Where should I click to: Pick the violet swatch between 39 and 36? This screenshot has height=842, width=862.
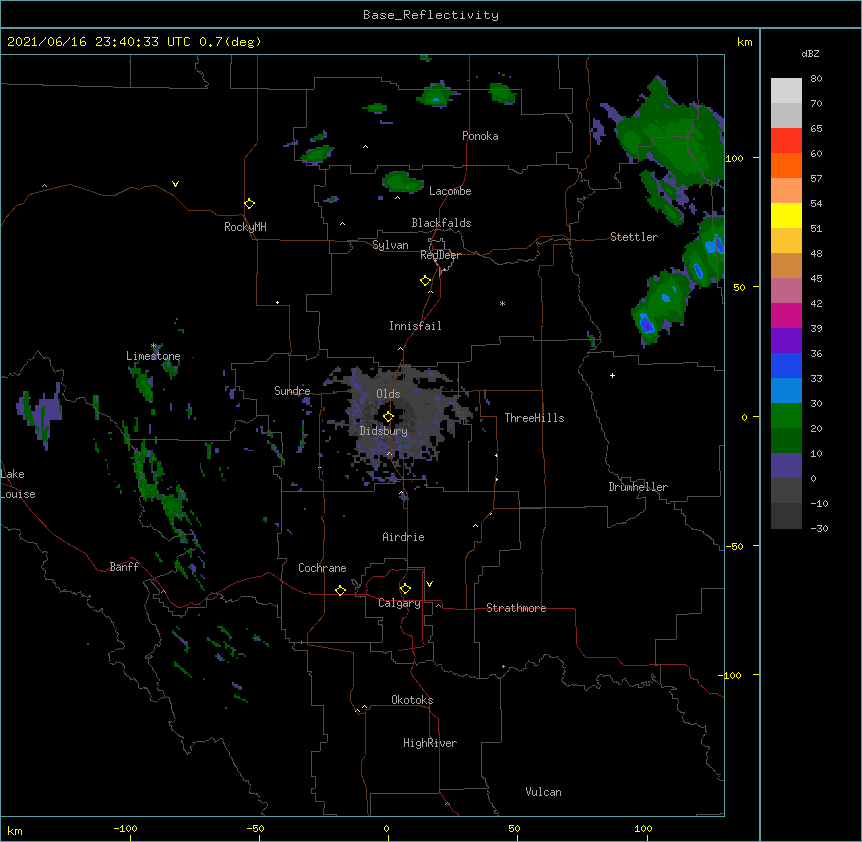point(786,341)
